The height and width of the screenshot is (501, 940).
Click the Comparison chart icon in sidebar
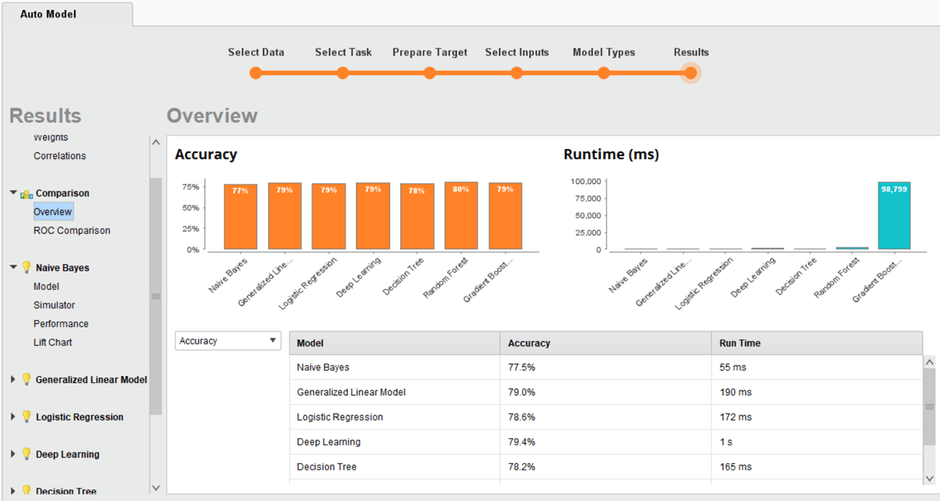(x=27, y=193)
